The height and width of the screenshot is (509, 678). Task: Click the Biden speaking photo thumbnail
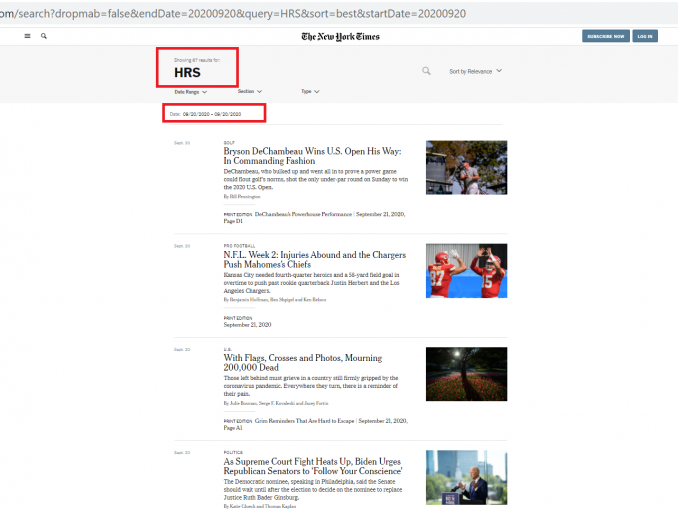coord(466,477)
